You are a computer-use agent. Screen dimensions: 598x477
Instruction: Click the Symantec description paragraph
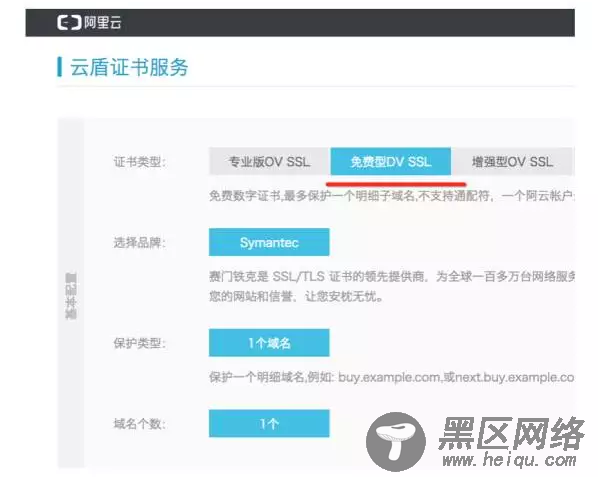[x=392, y=286]
